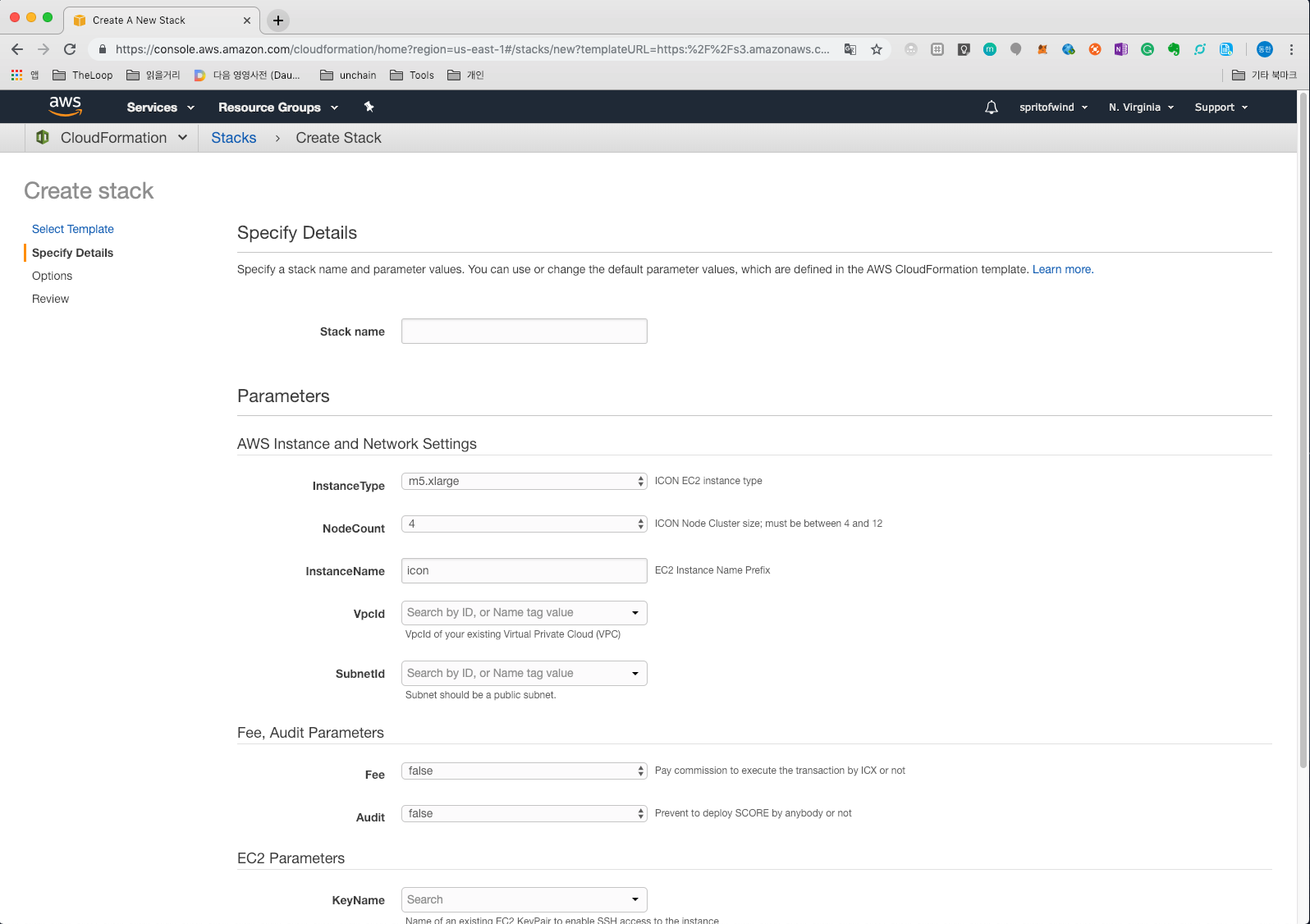Open the Tools bookmarks folder
The image size is (1310, 924).
(412, 75)
